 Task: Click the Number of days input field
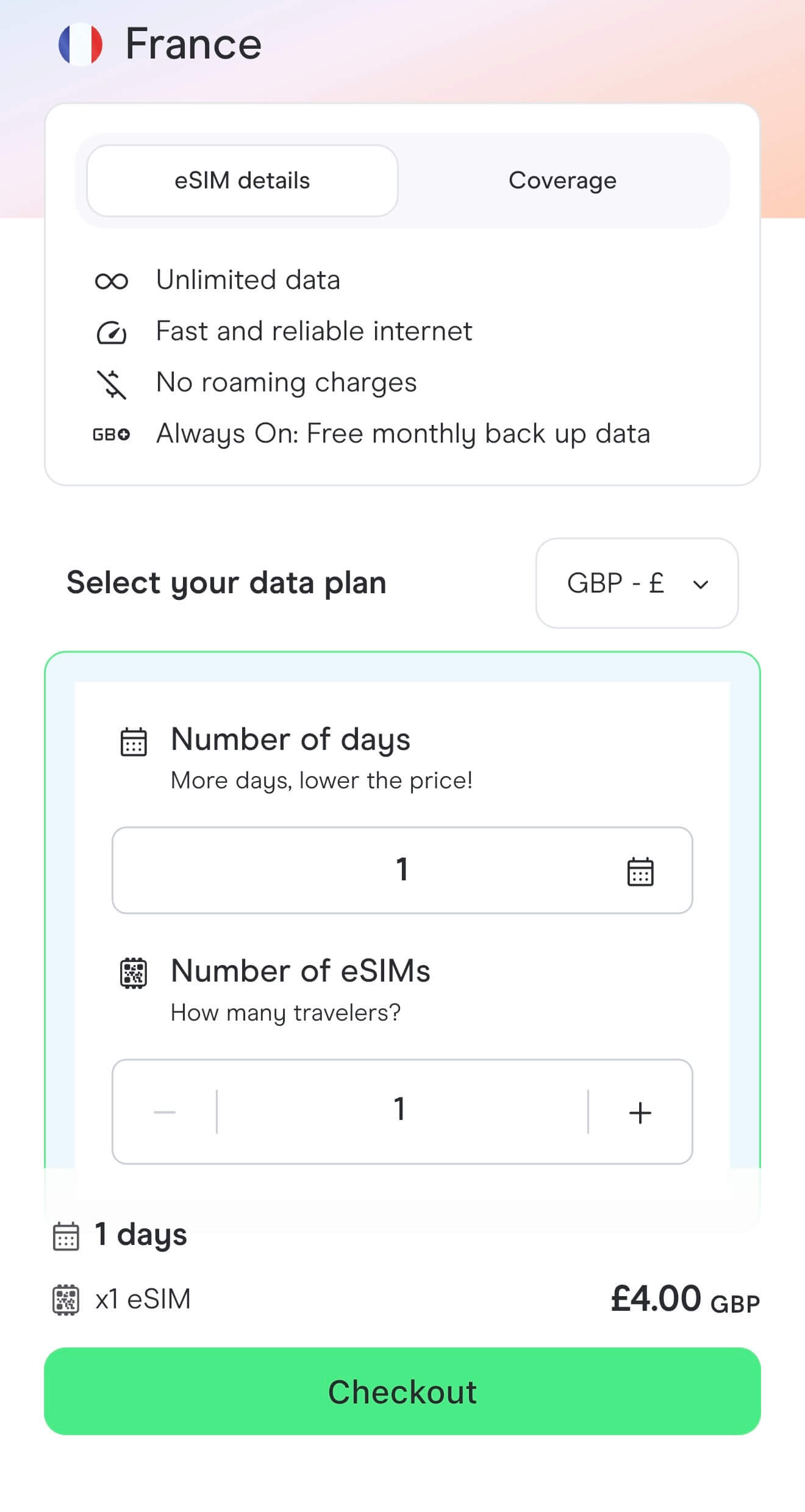(x=402, y=871)
